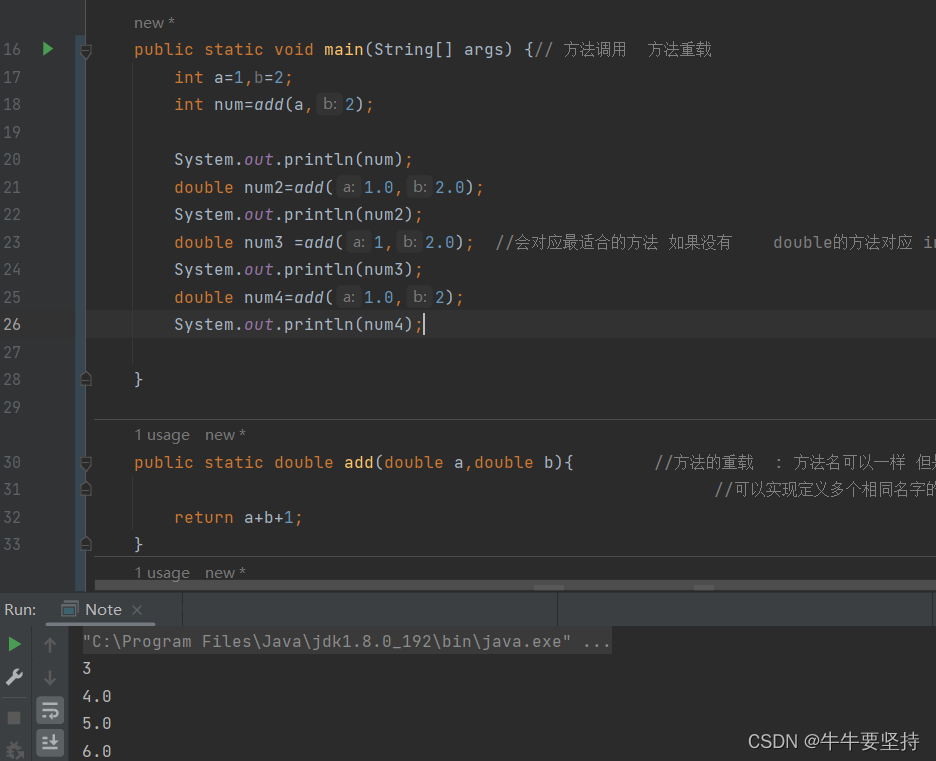936x761 pixels.
Task: Click line number 16 in gutter
Action: pyautogui.click(x=12, y=49)
